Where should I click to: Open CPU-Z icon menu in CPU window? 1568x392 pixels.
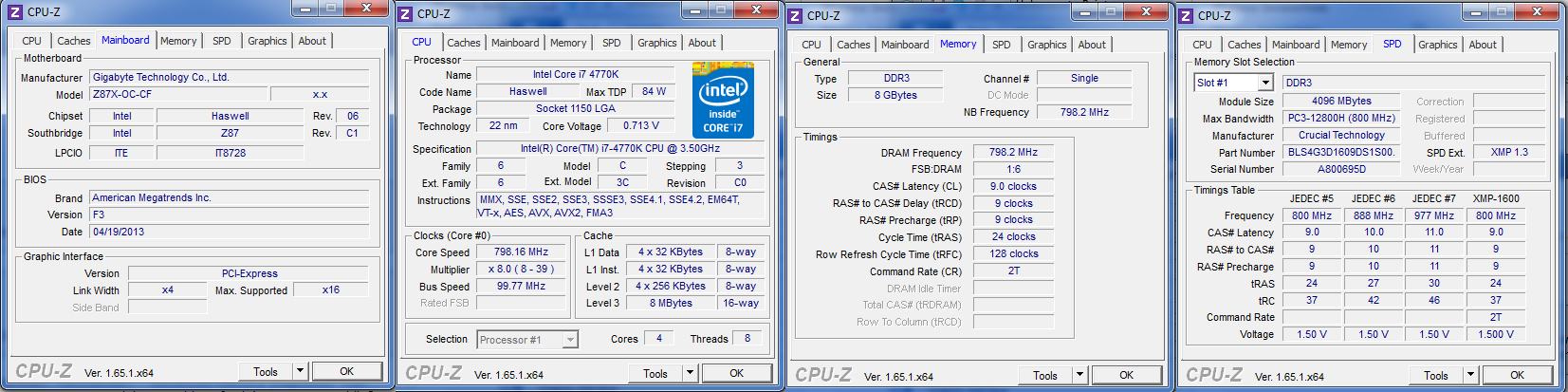[405, 13]
